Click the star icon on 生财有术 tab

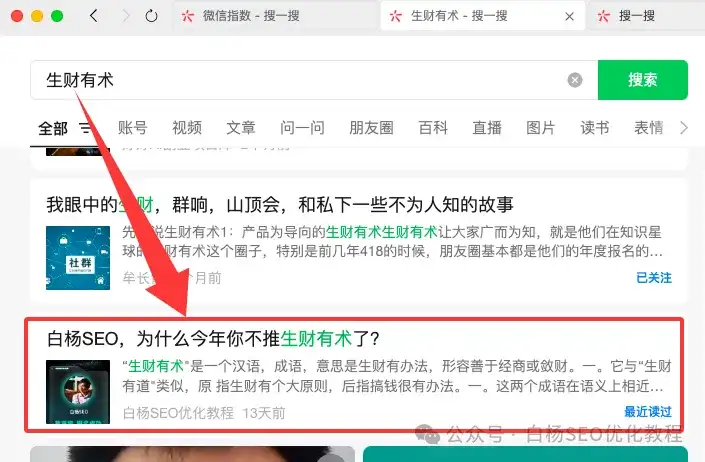(x=396, y=17)
